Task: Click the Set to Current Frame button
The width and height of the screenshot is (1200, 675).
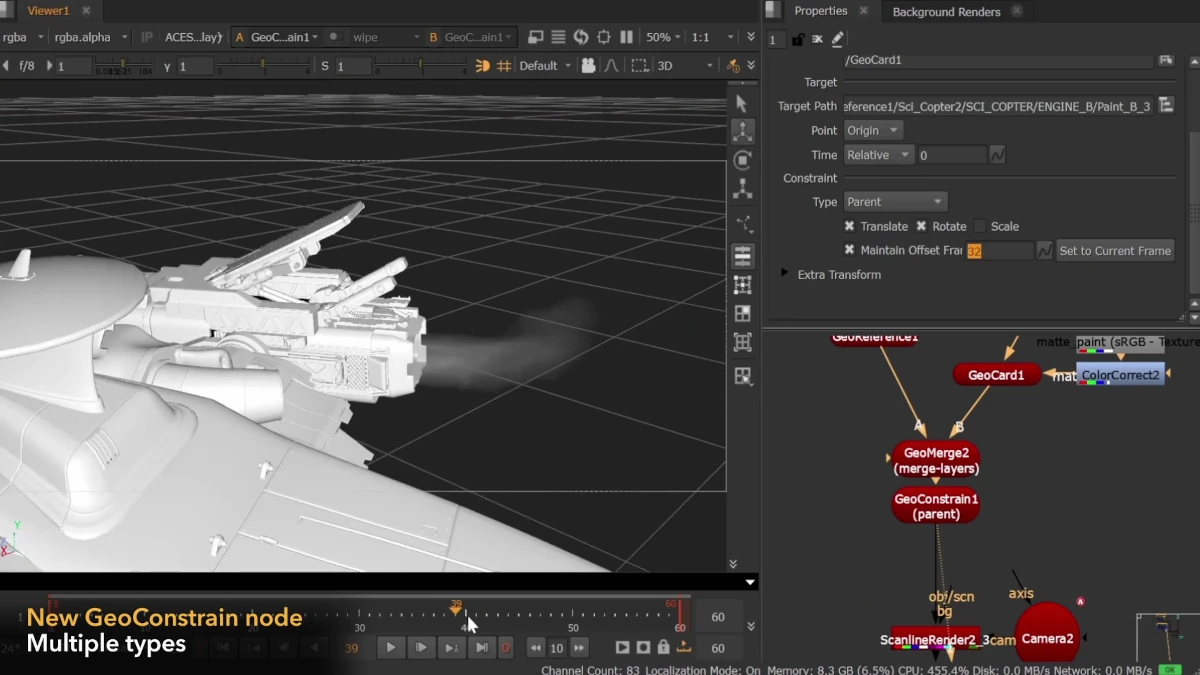Action: (1115, 251)
